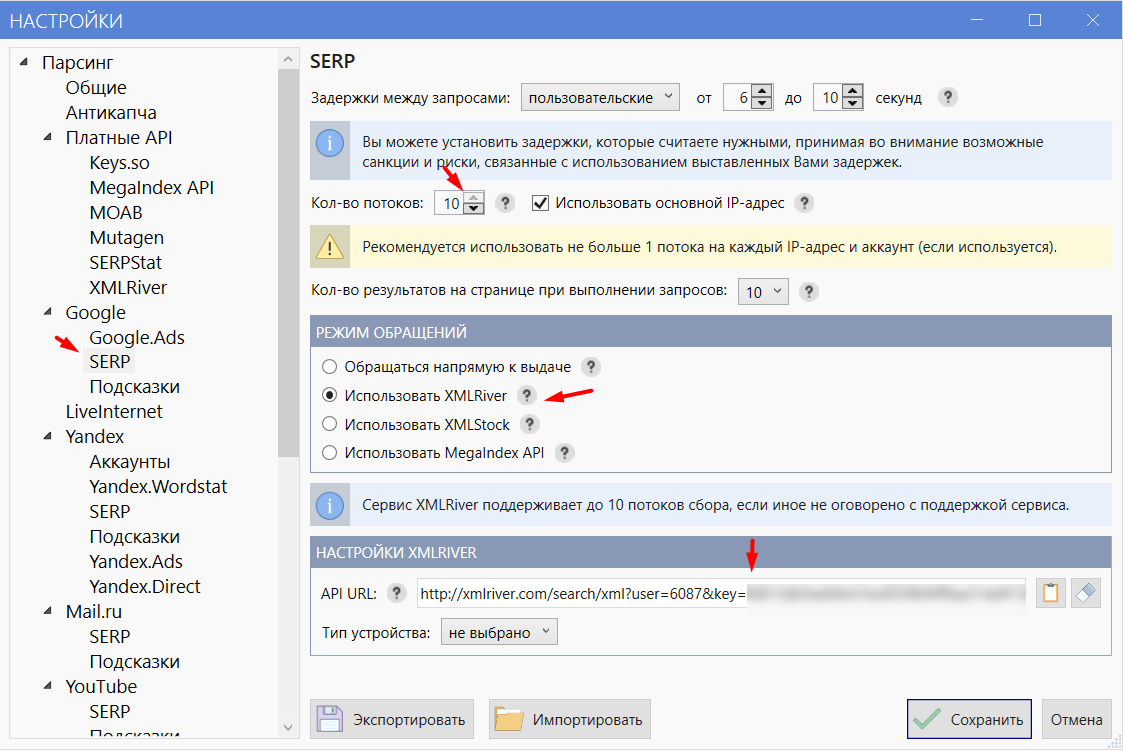1123x751 pixels.
Task: Collapse the Mail.ru tree node
Action: [48, 611]
